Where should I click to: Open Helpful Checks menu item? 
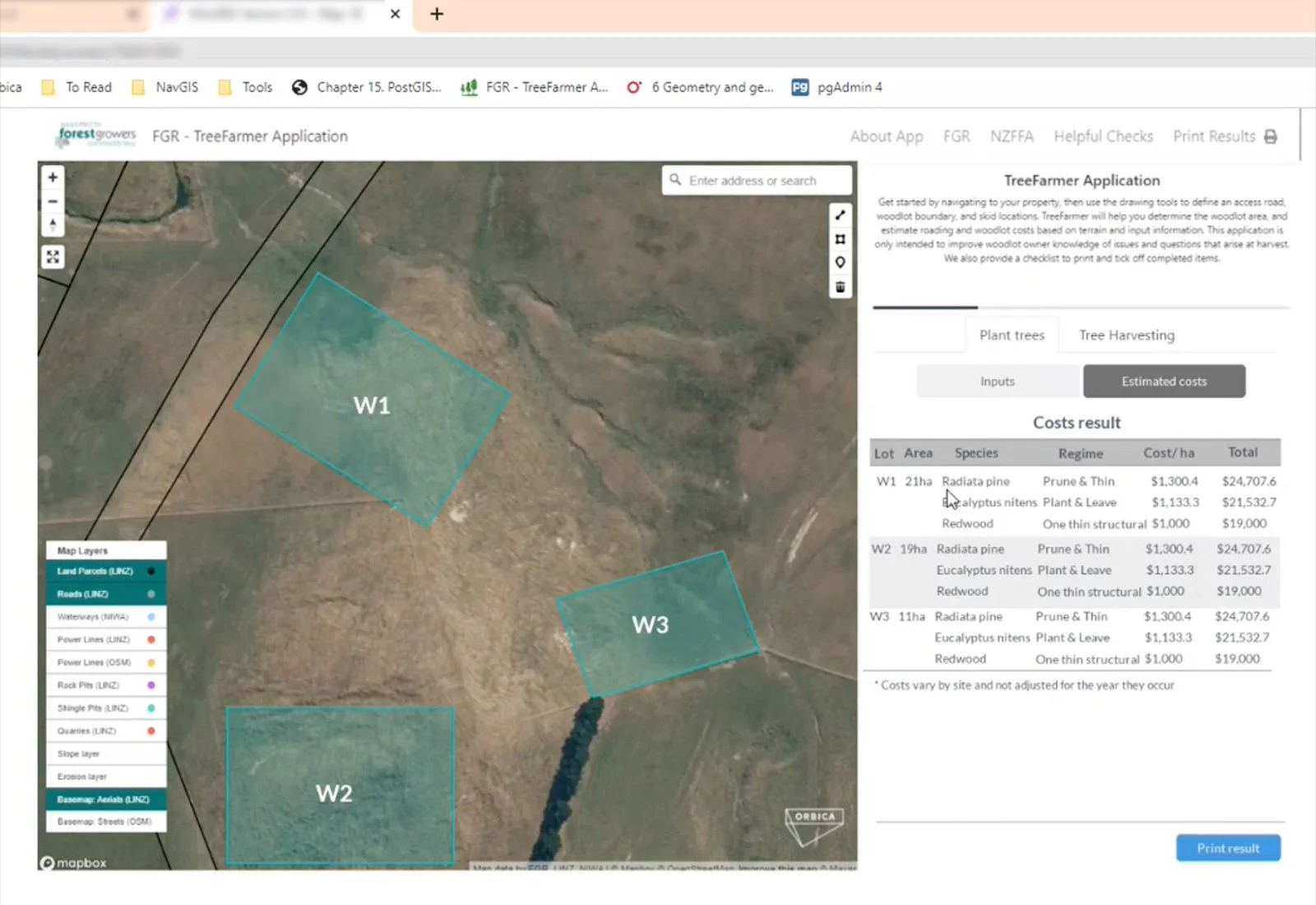[x=1103, y=137]
